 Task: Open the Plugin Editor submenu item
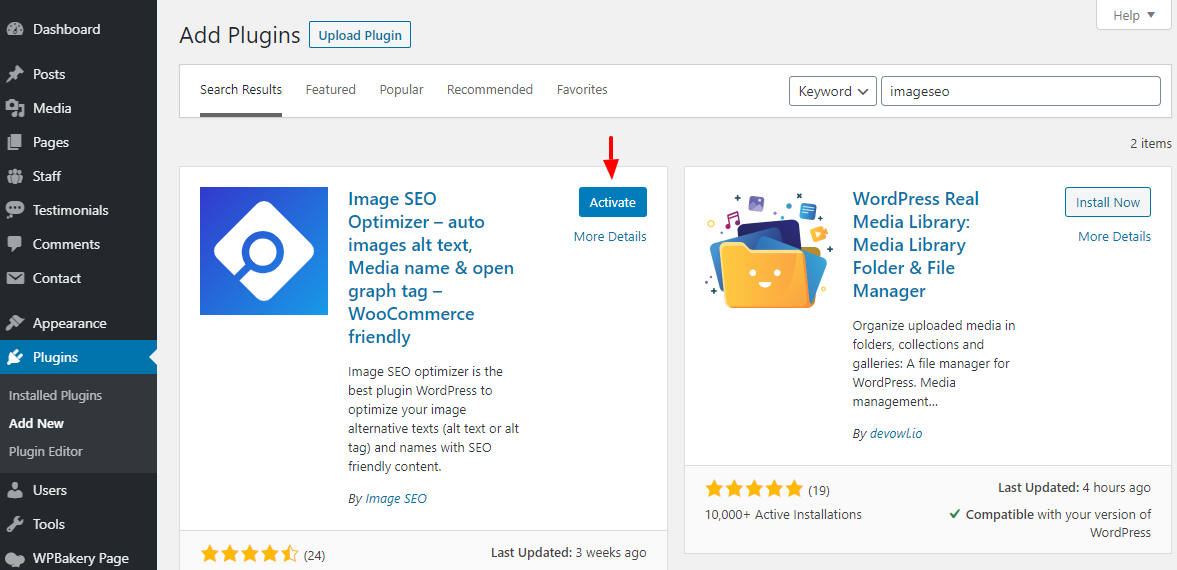46,451
